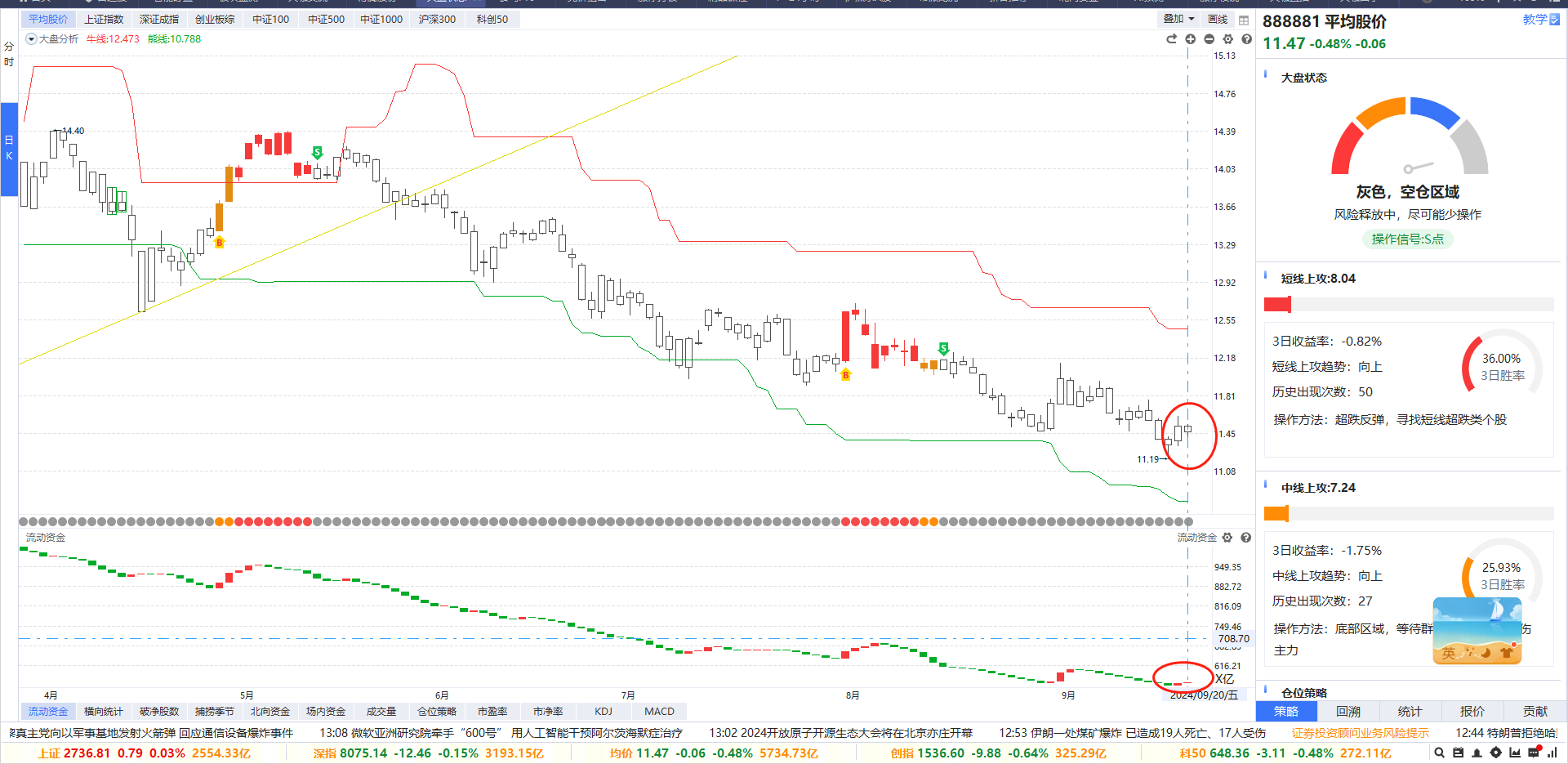Viewport: 1568px width, 764px height.
Task: Switch to the 回溯 tab in right panel
Action: [1348, 712]
